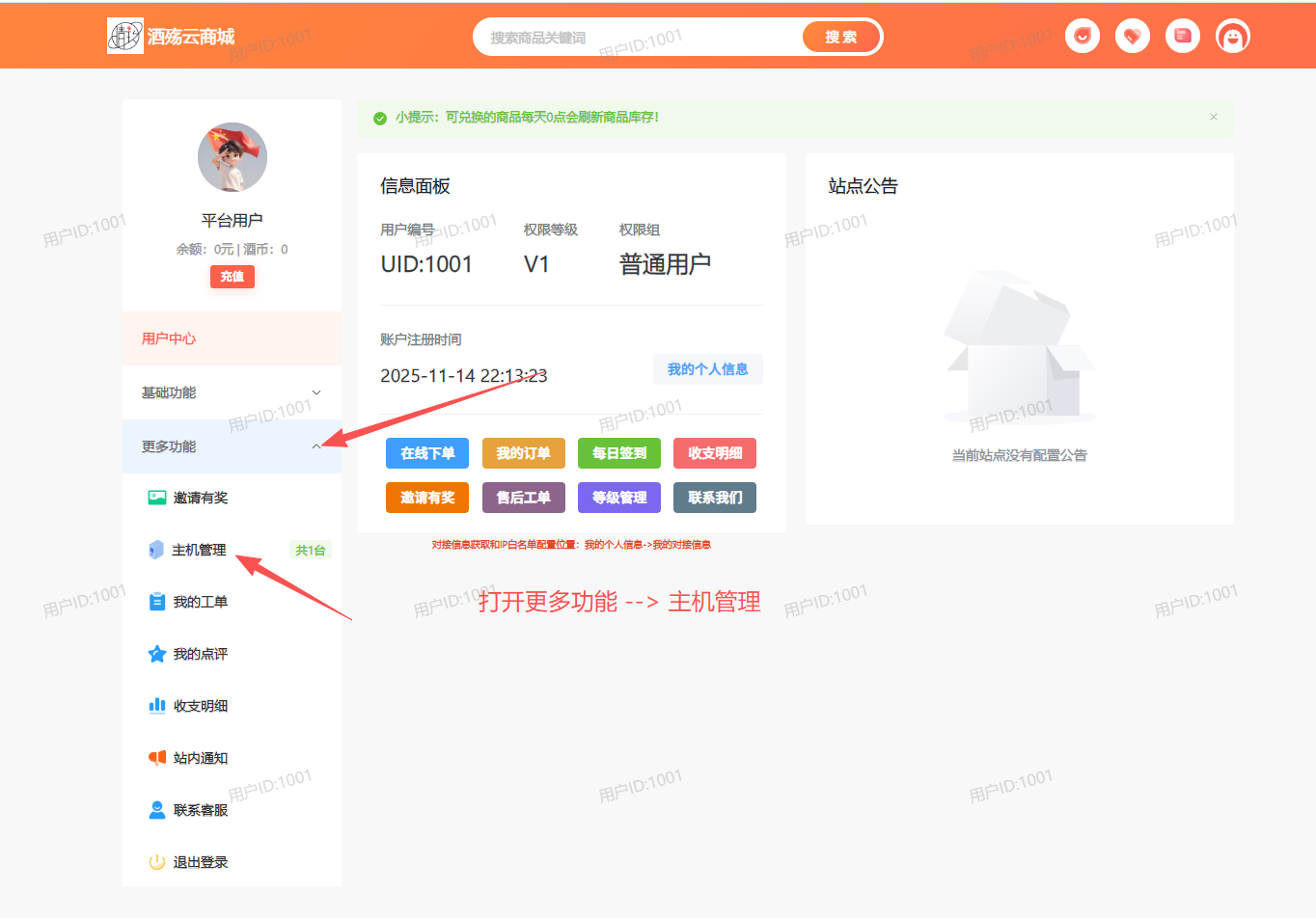
Task: Click the 充值 recharge button
Action: pyautogui.click(x=232, y=276)
